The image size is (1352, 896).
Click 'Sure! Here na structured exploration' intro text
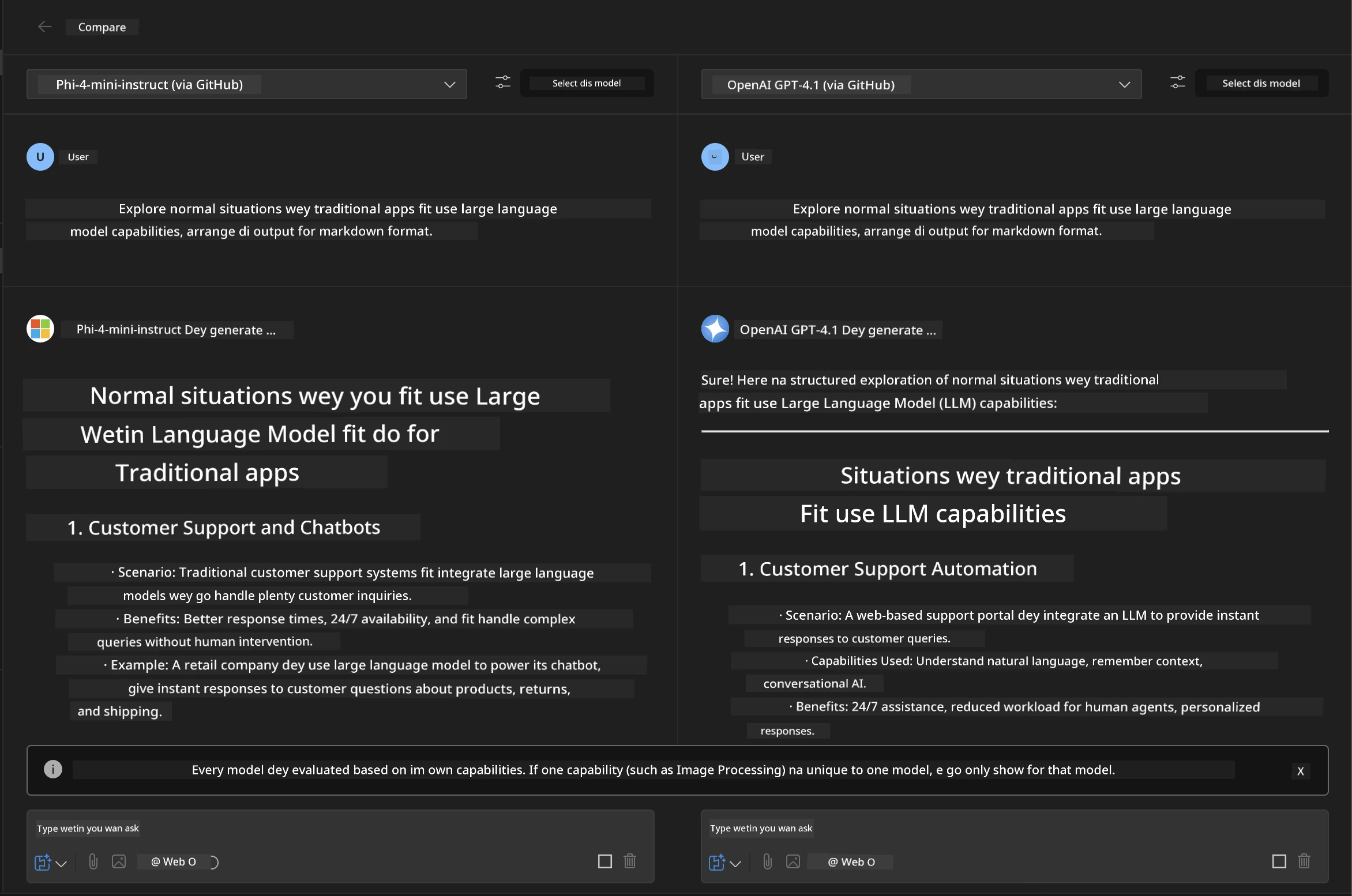tap(930, 391)
